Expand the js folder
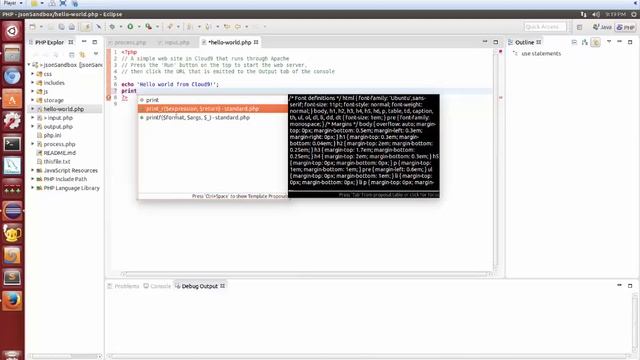This screenshot has height=360, width=640. [33, 91]
